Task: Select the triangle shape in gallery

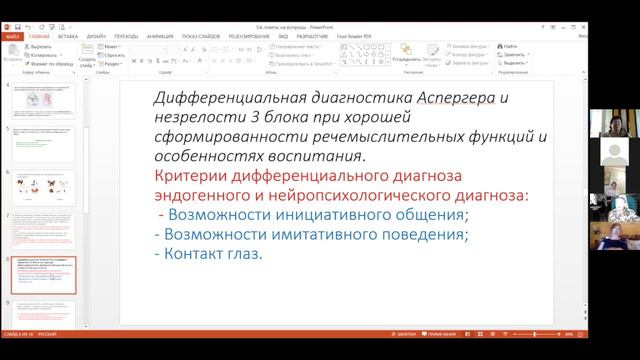Action: coord(344,54)
